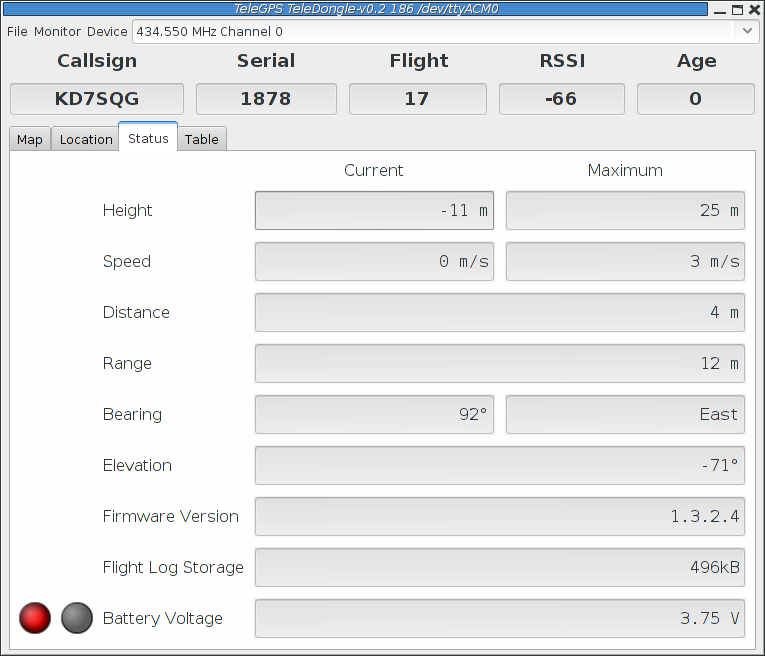Image resolution: width=765 pixels, height=656 pixels.
Task: Switch to the Location tab
Action: coord(86,139)
